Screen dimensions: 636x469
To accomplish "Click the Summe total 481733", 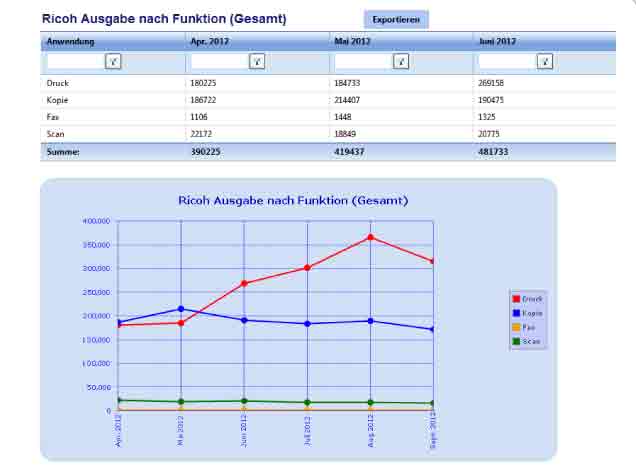I will tap(493, 152).
